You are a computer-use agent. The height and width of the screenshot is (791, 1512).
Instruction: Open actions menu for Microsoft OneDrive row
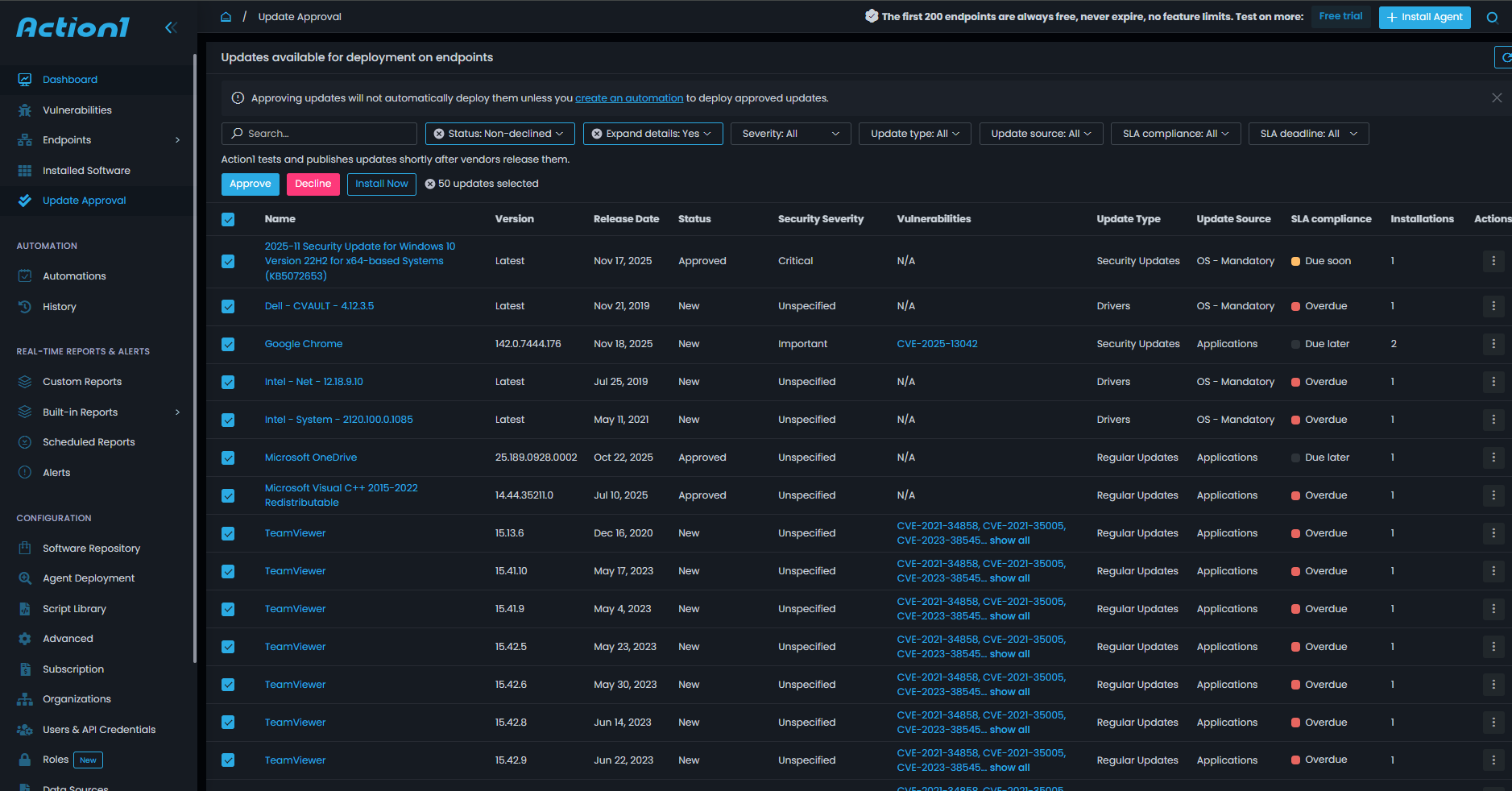(x=1493, y=458)
